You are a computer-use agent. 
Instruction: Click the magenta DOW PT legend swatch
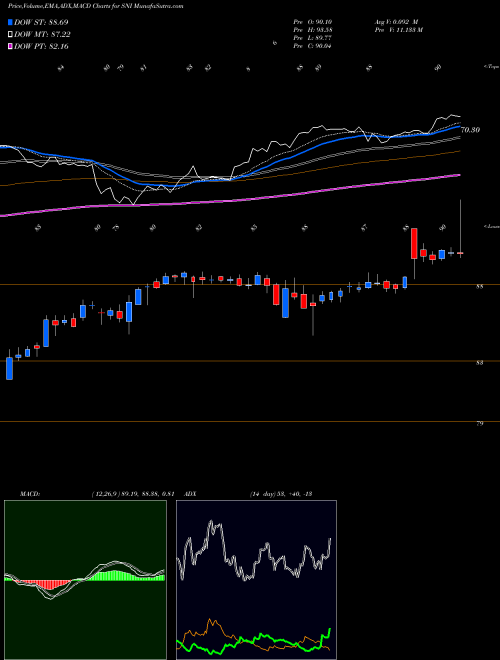point(11,46)
